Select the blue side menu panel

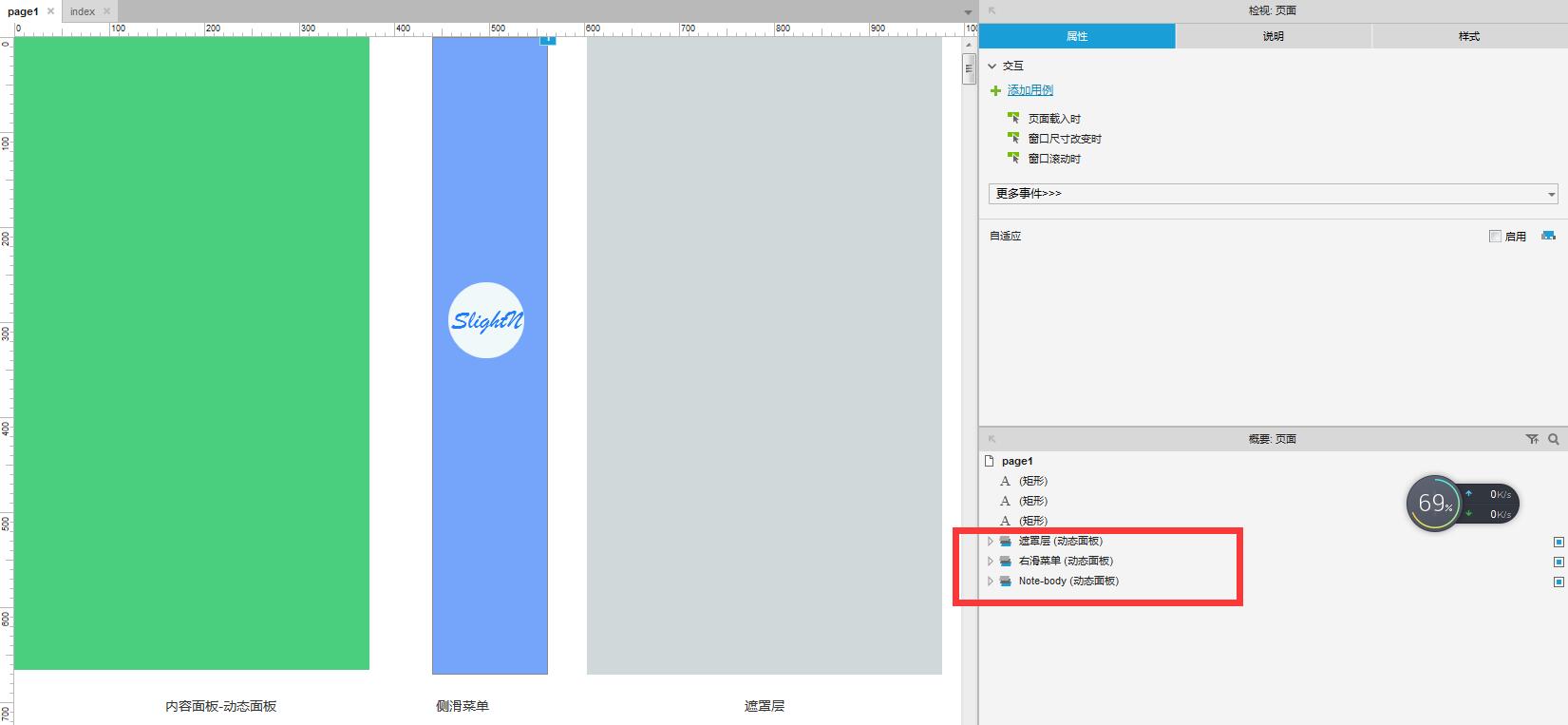(490, 354)
